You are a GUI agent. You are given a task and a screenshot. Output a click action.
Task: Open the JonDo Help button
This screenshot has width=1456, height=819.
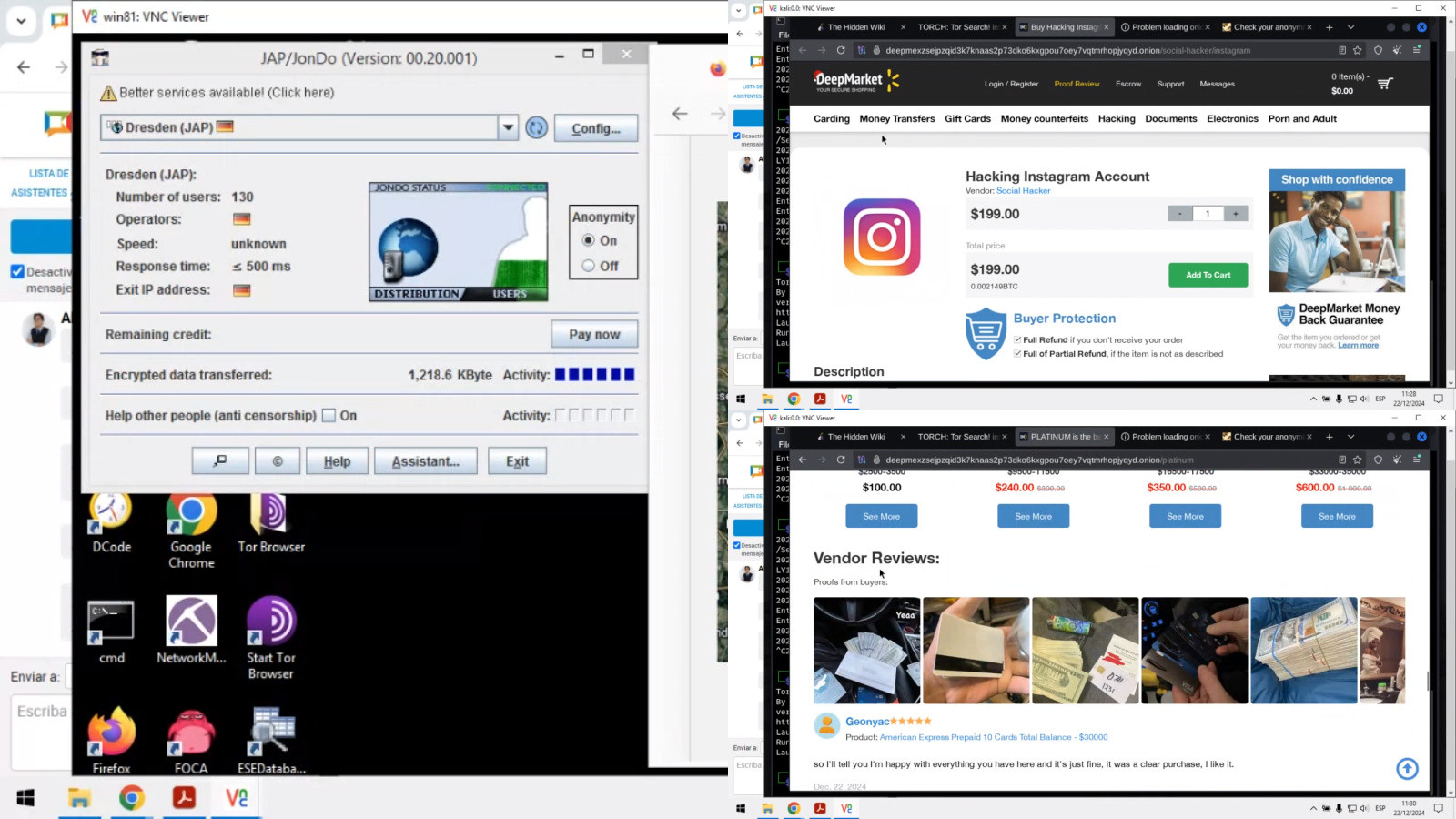click(x=337, y=461)
